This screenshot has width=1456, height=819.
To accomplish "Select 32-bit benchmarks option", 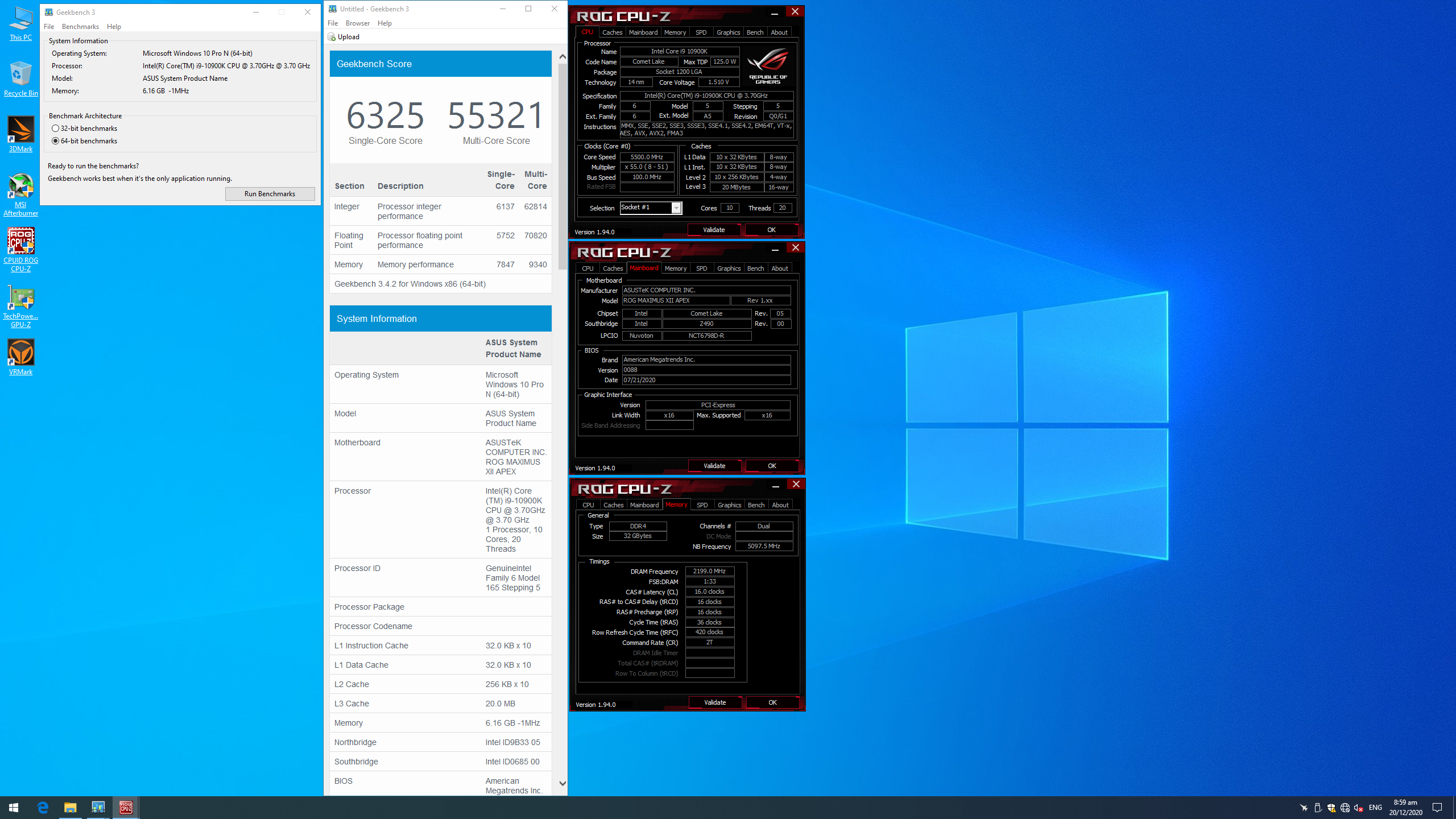I will [84, 129].
